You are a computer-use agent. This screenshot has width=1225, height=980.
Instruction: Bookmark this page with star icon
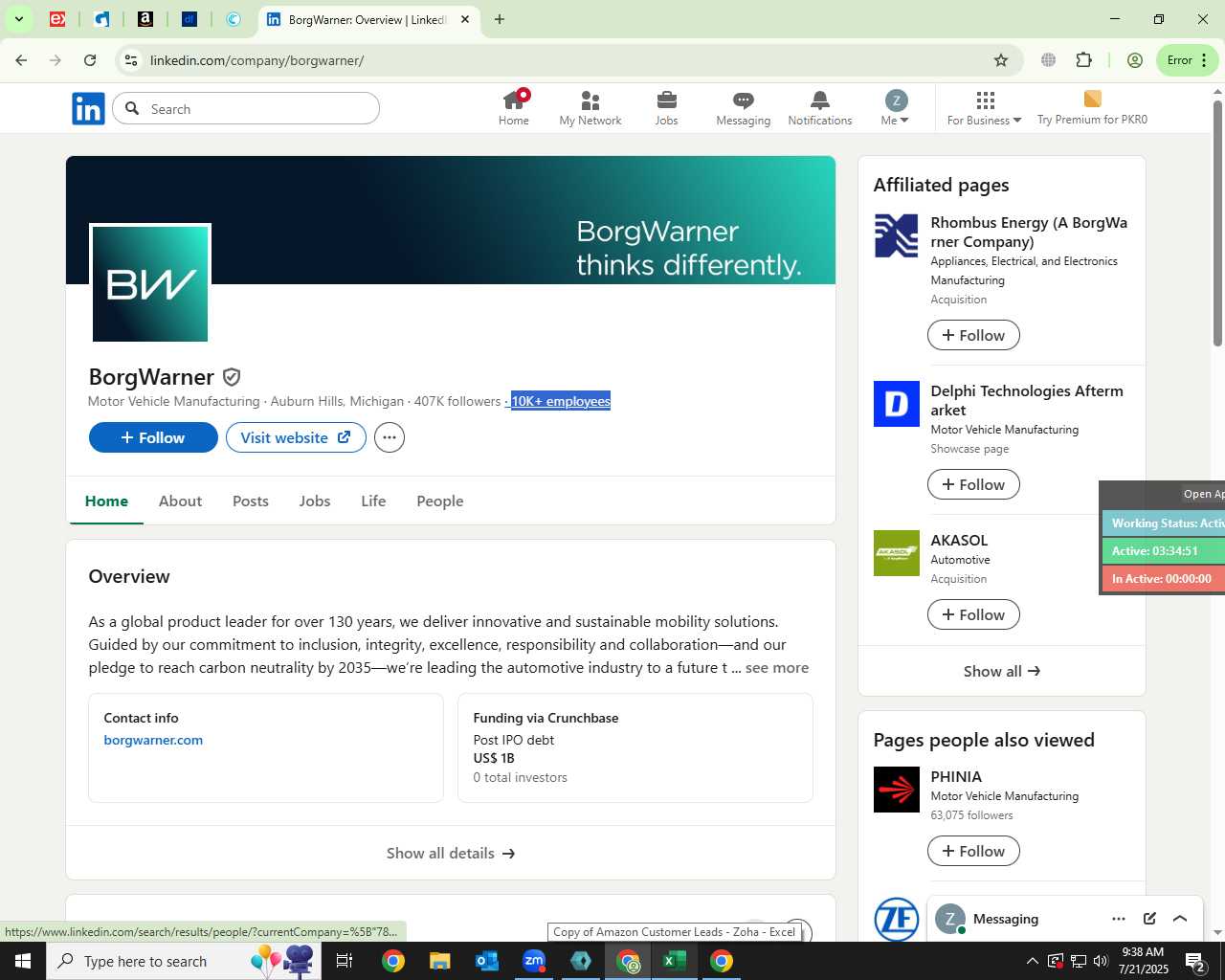[1001, 60]
